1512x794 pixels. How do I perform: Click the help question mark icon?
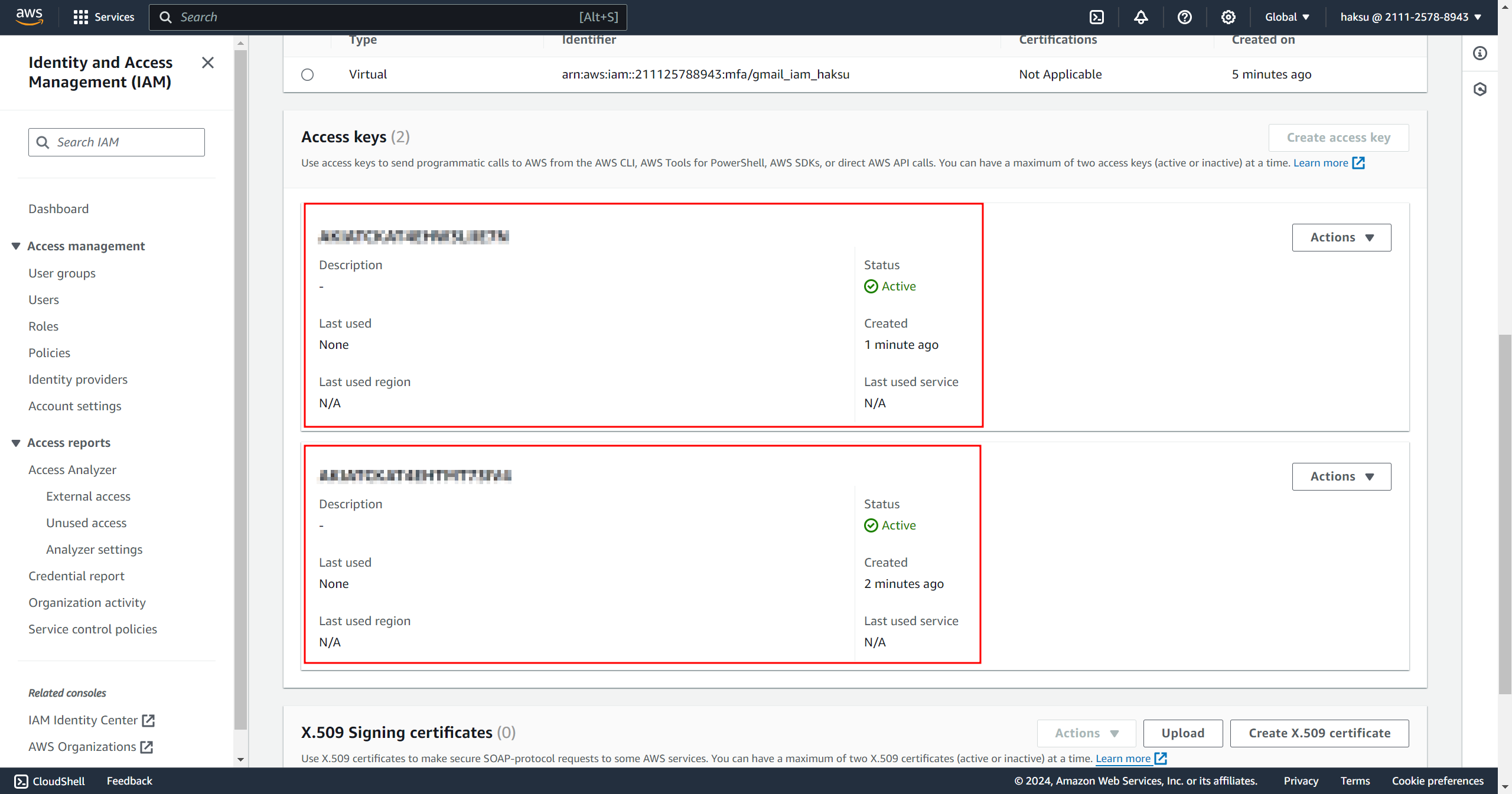click(1184, 17)
